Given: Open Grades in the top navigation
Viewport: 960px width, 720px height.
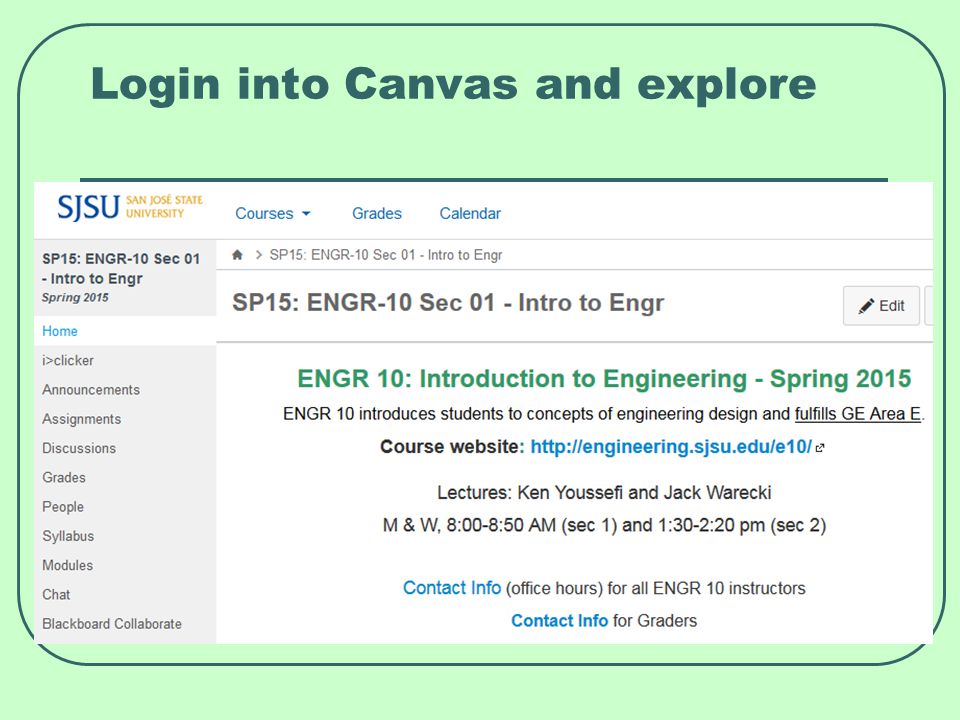Looking at the screenshot, I should [x=377, y=213].
